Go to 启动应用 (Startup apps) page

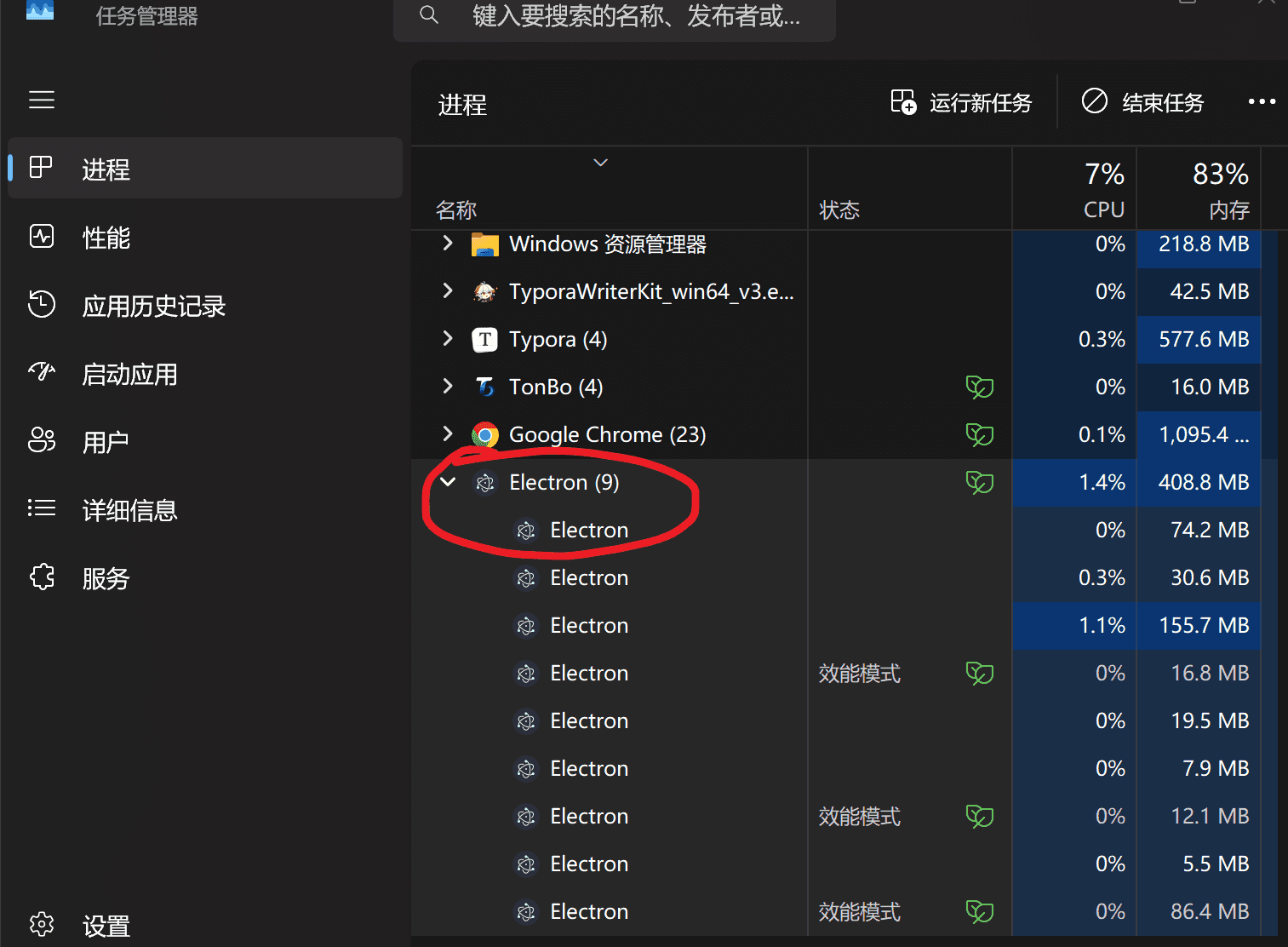click(x=205, y=373)
